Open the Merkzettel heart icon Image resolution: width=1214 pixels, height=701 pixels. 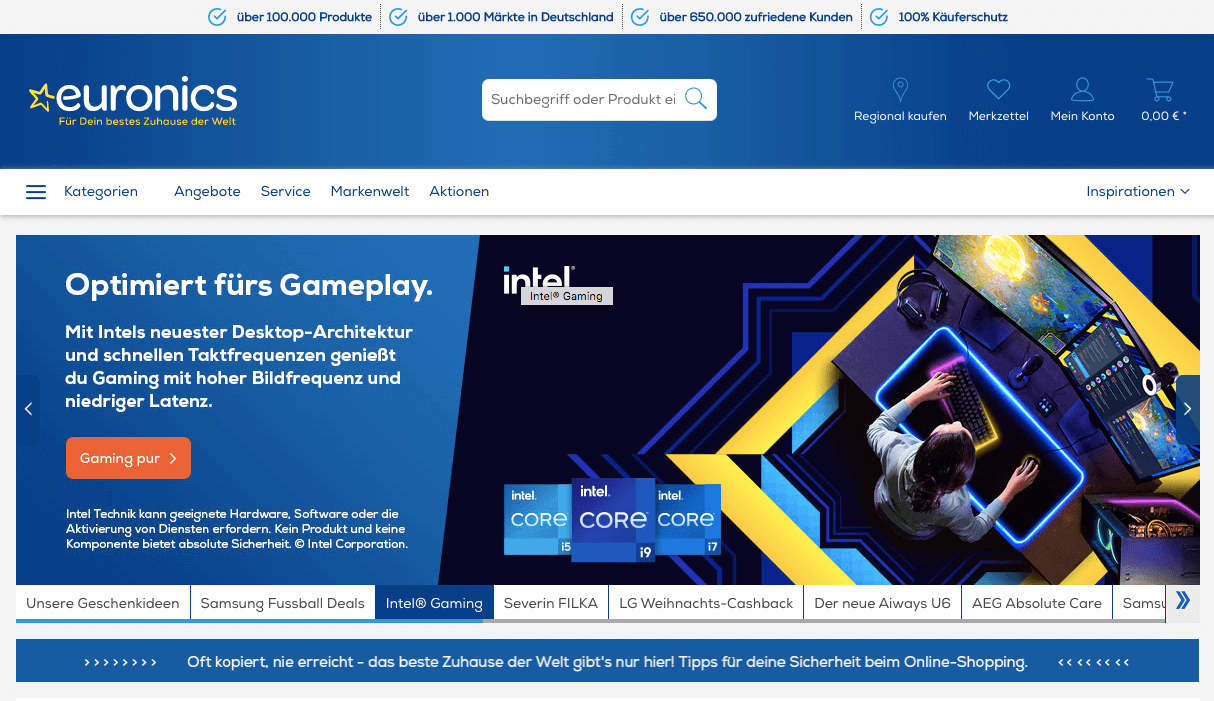(998, 90)
